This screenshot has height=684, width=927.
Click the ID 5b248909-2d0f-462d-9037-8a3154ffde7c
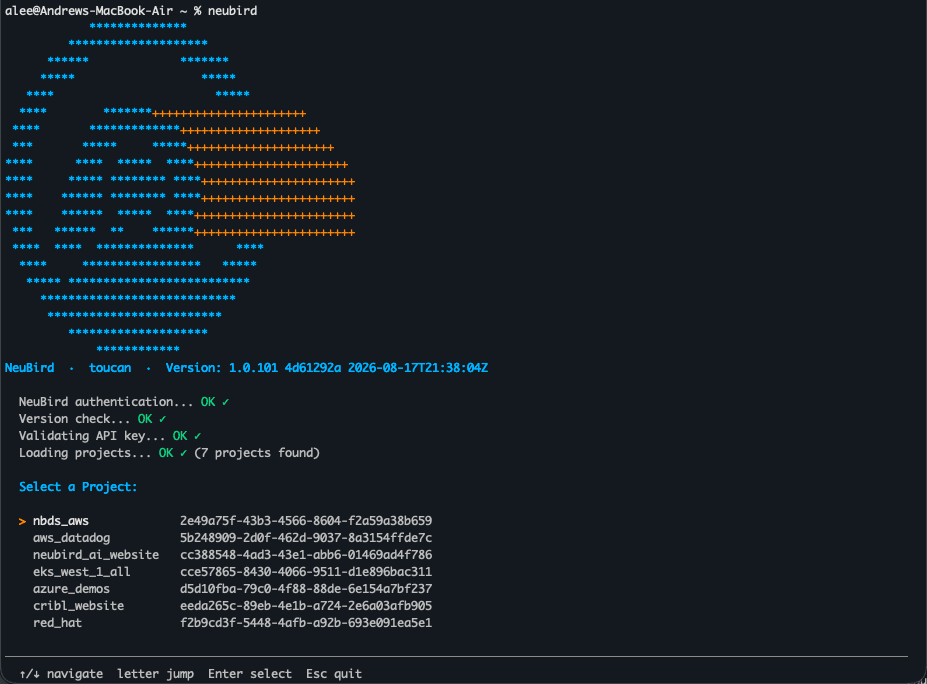click(306, 538)
